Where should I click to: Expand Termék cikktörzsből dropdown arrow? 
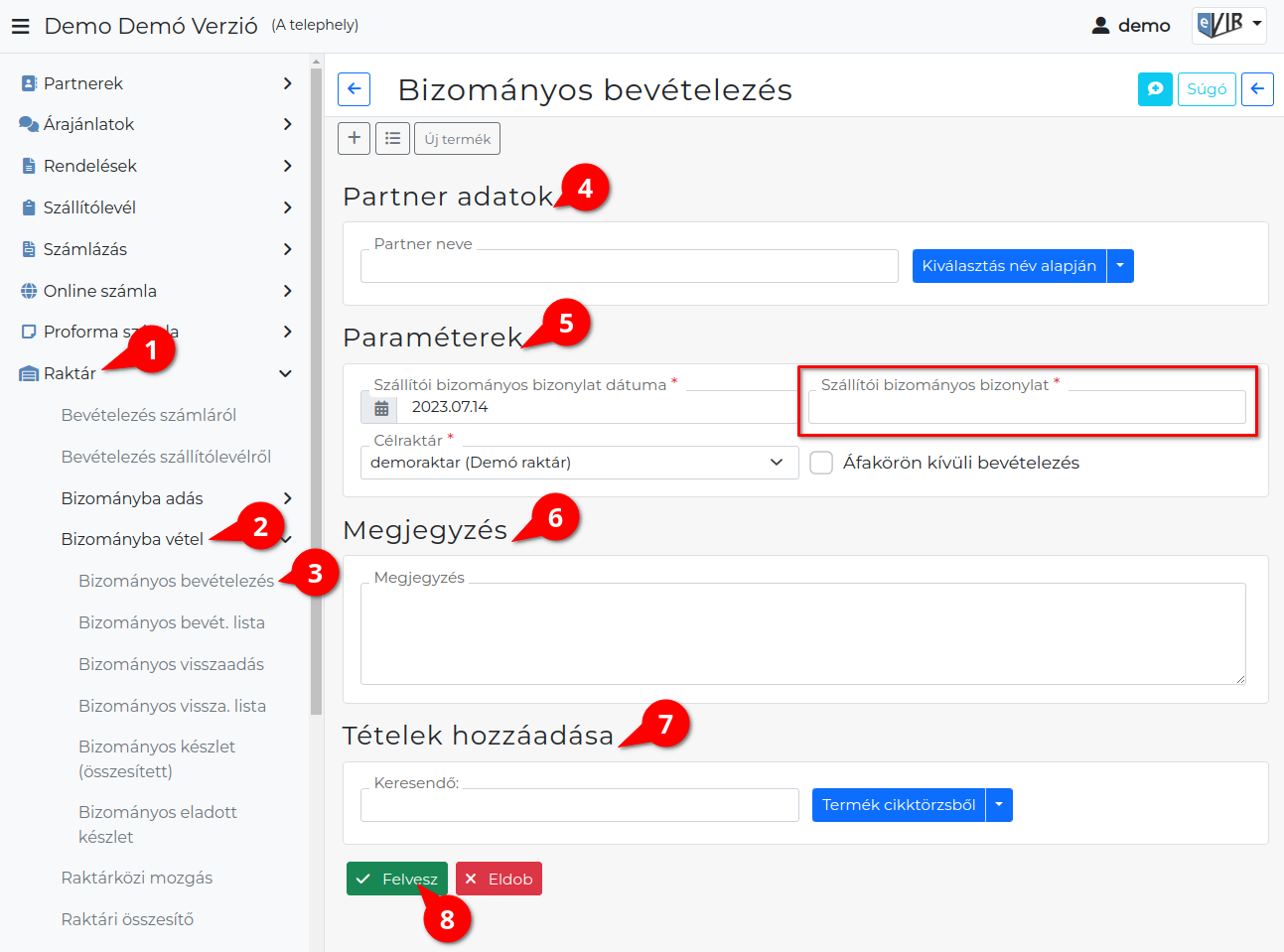click(x=999, y=805)
